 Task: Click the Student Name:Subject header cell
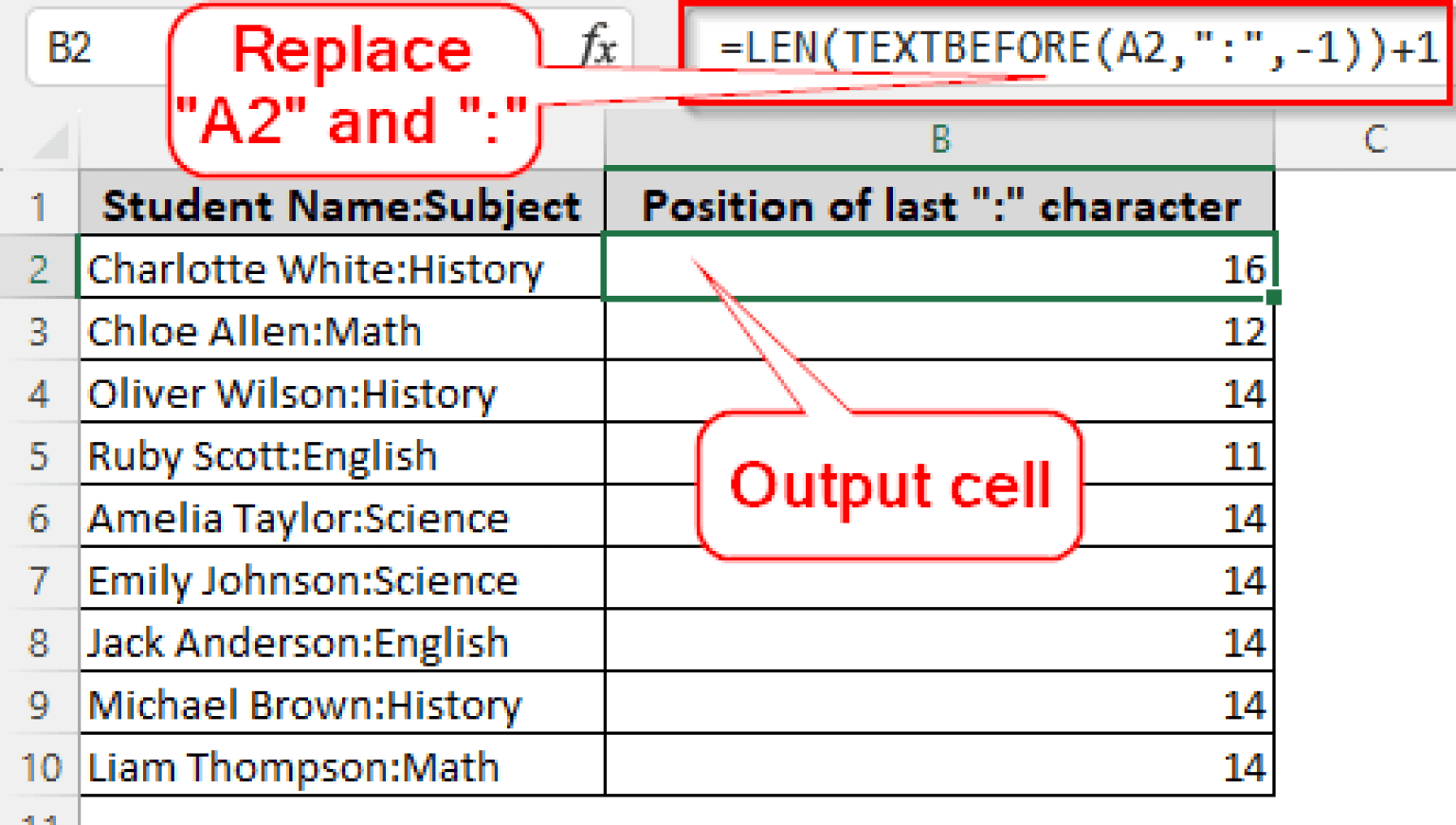point(341,205)
